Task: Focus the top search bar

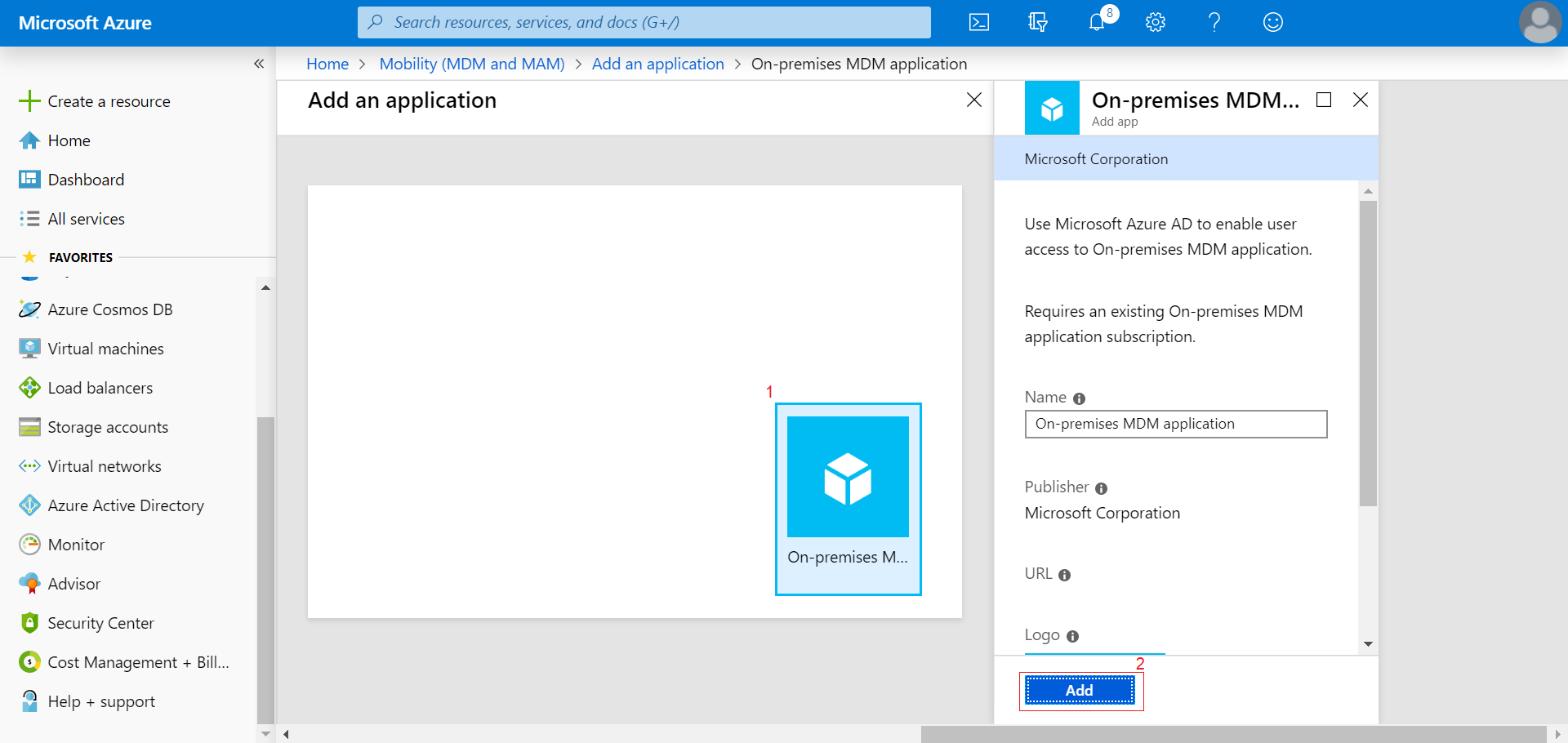Action: [644, 22]
